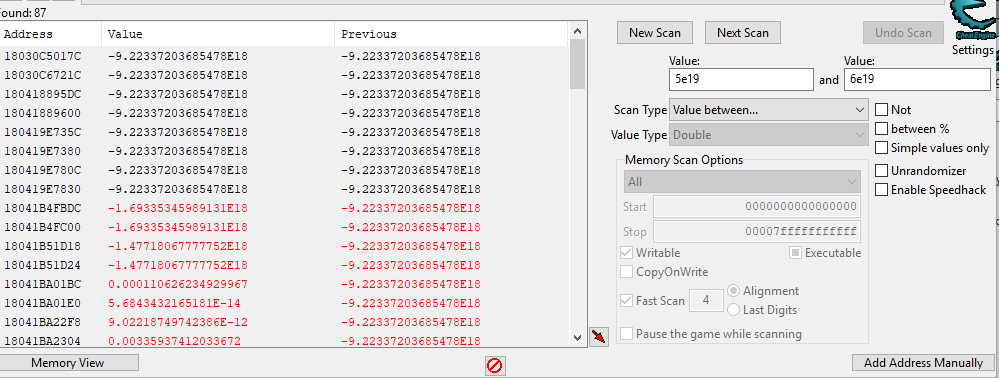Toggle the Not checkbox
This screenshot has width=999, height=378.
[882, 110]
